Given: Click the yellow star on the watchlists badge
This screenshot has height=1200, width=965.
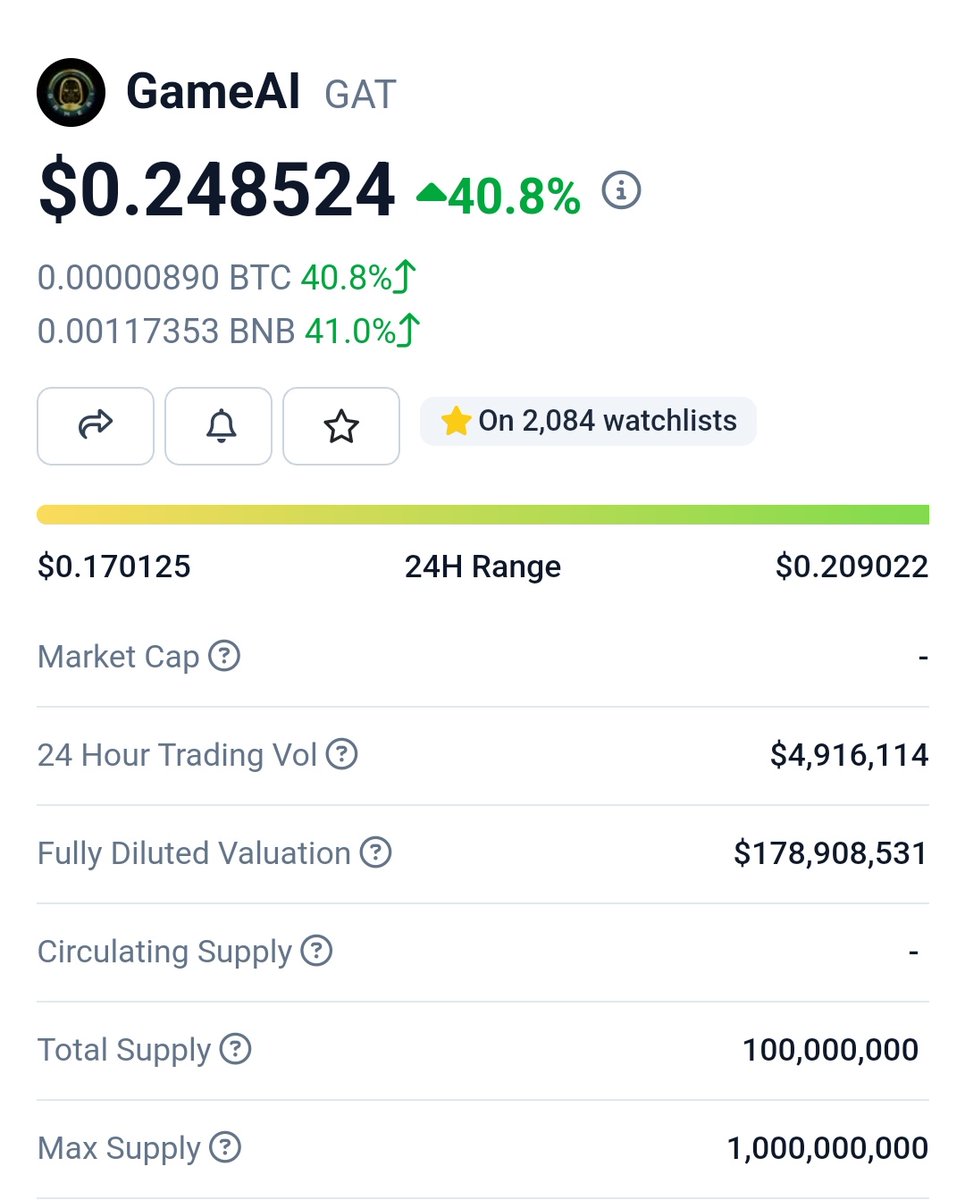Looking at the screenshot, I should click(456, 421).
